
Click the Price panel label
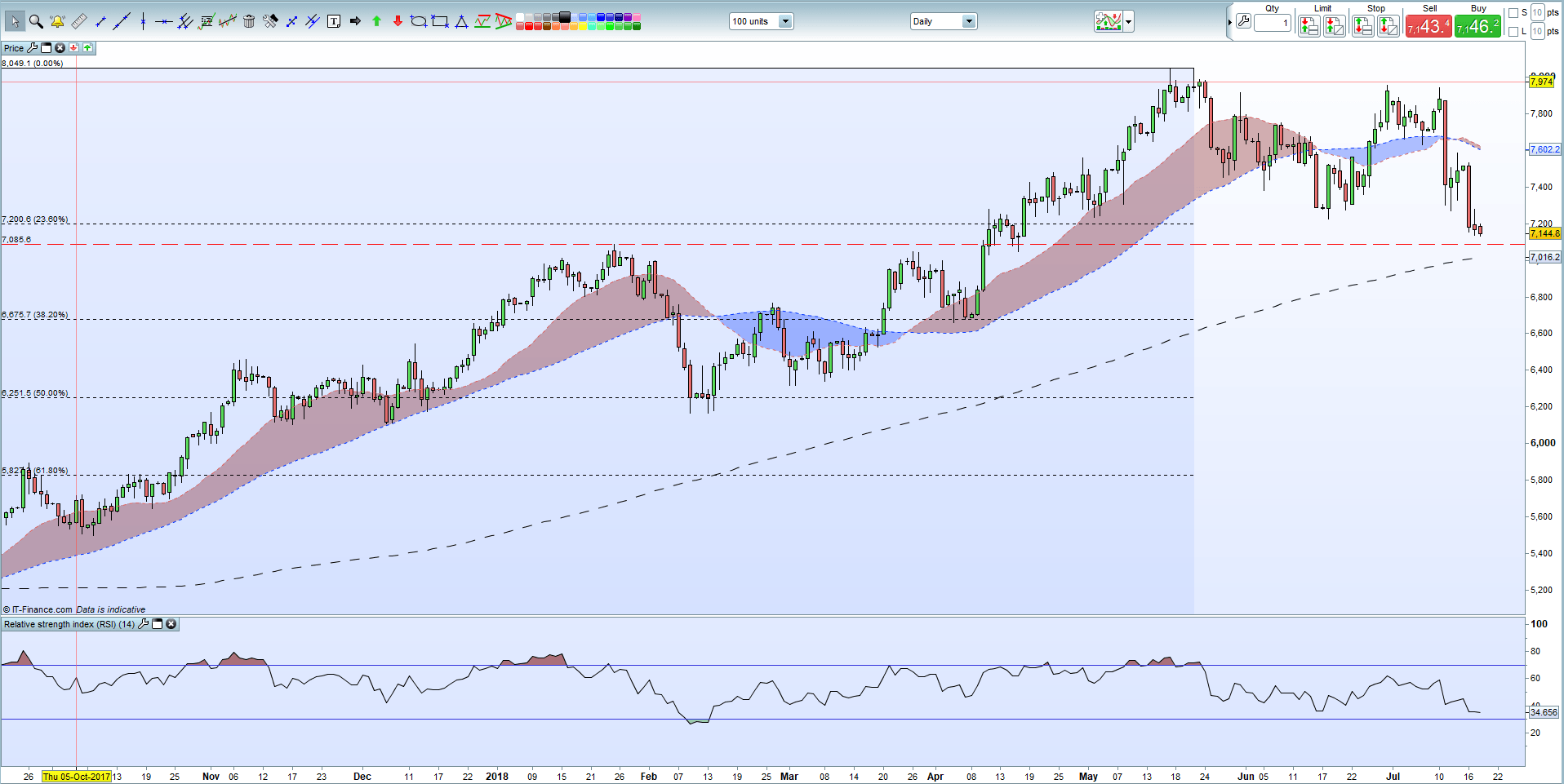pyautogui.click(x=14, y=48)
